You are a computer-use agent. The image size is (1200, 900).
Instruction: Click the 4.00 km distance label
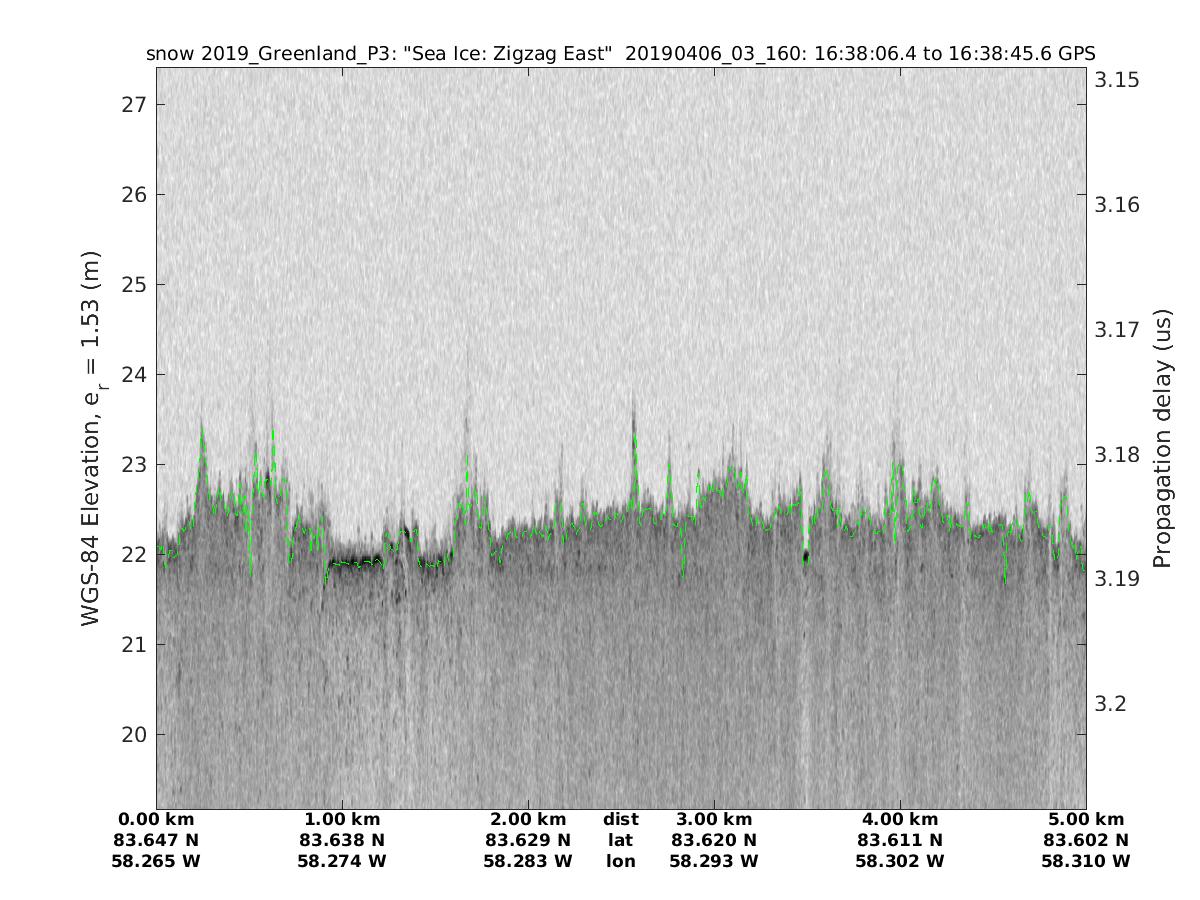point(900,820)
